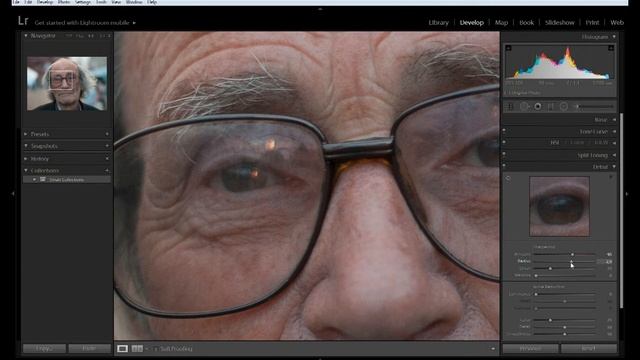Select the Fill zoom option in Navigator
The width and height of the screenshot is (640, 360).
tap(80, 36)
